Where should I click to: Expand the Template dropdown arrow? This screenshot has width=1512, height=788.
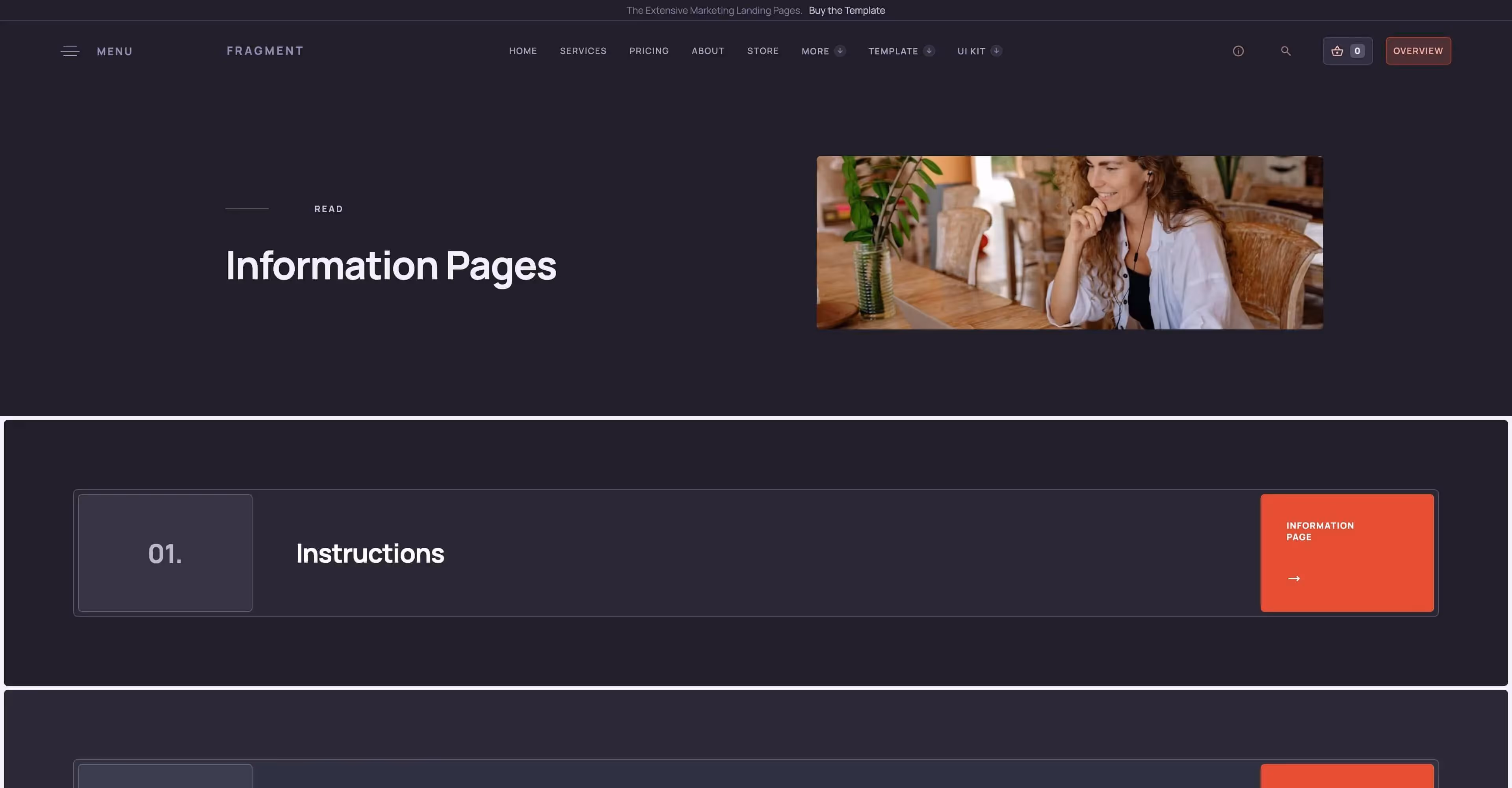click(929, 50)
